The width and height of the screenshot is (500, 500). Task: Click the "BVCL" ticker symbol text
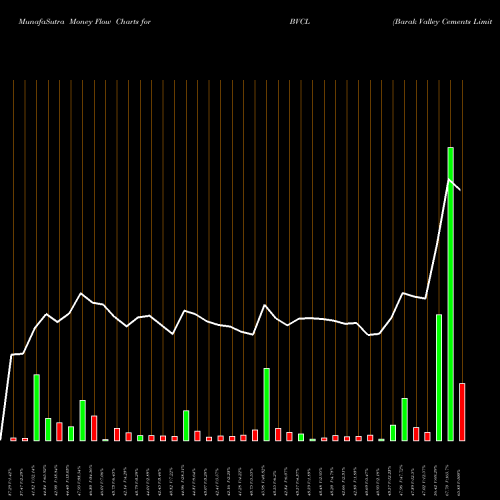(300, 22)
